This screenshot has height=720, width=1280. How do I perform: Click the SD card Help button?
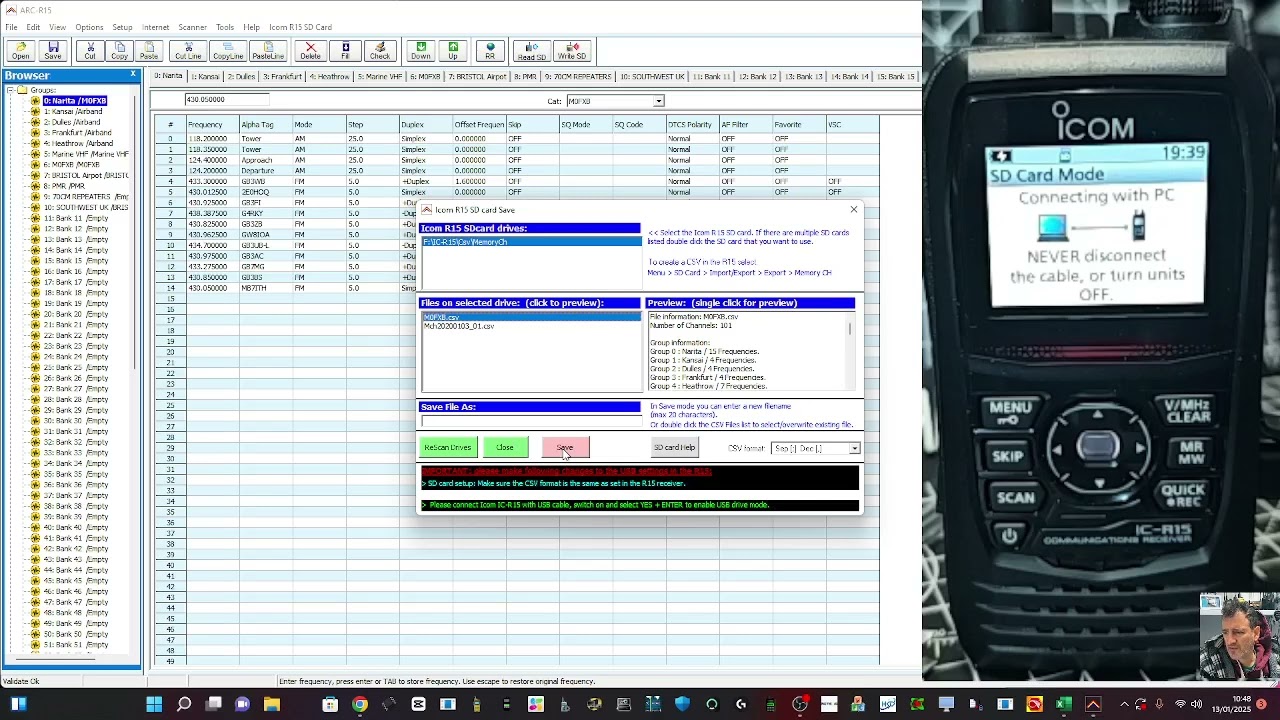tap(674, 447)
